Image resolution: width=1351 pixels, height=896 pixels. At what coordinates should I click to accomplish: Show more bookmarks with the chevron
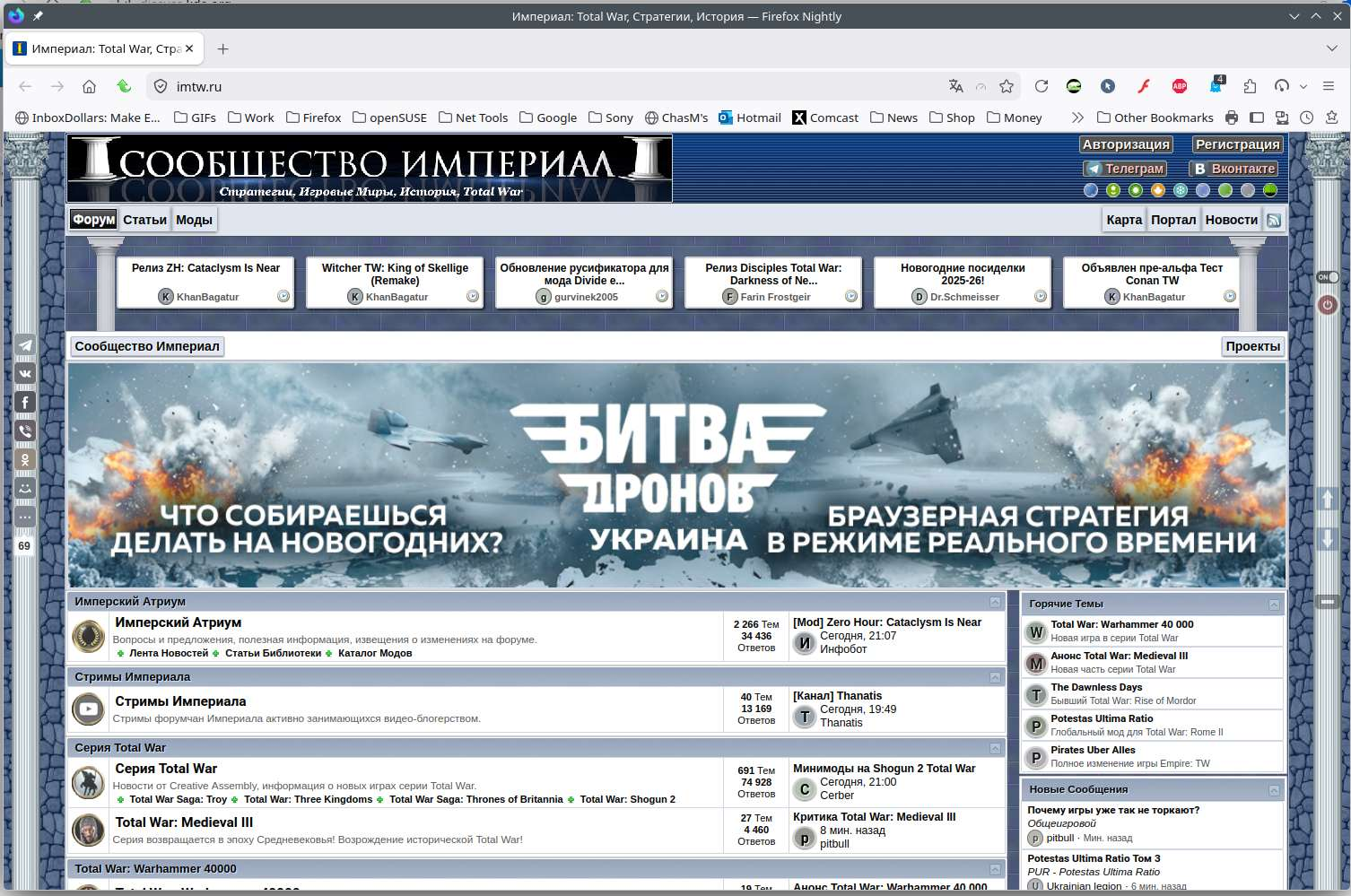(1077, 117)
